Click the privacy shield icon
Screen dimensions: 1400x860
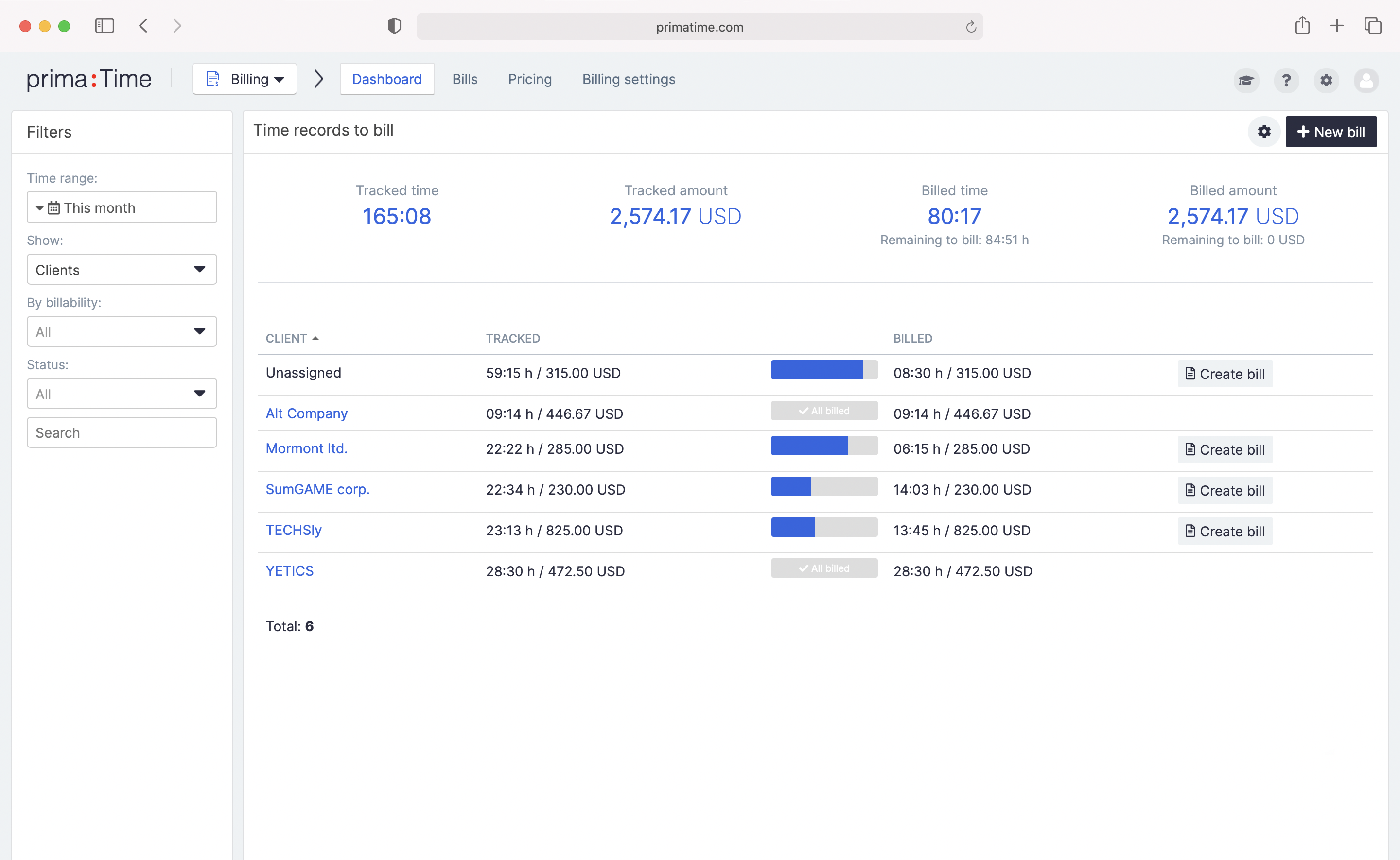394,26
